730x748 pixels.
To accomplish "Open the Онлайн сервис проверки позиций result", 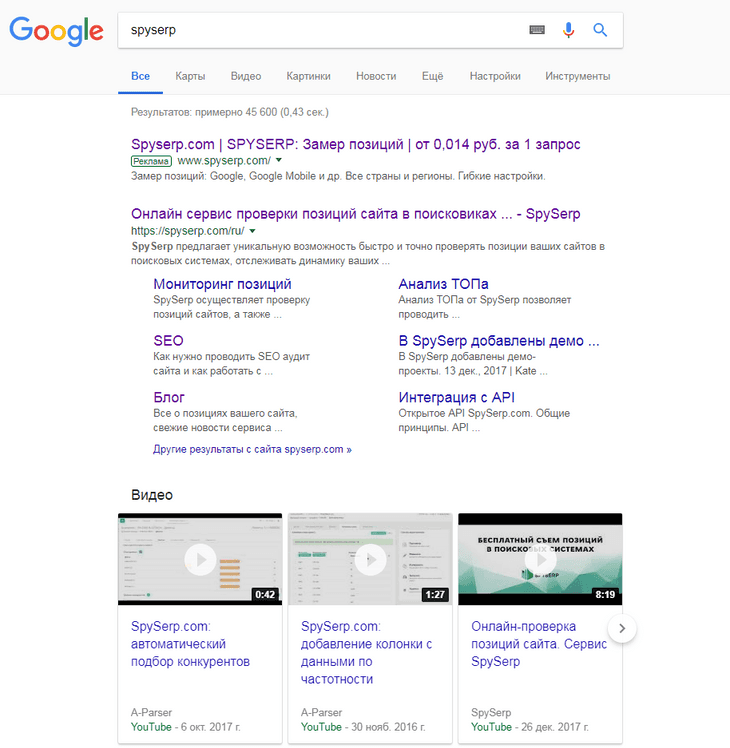I will click(x=355, y=214).
